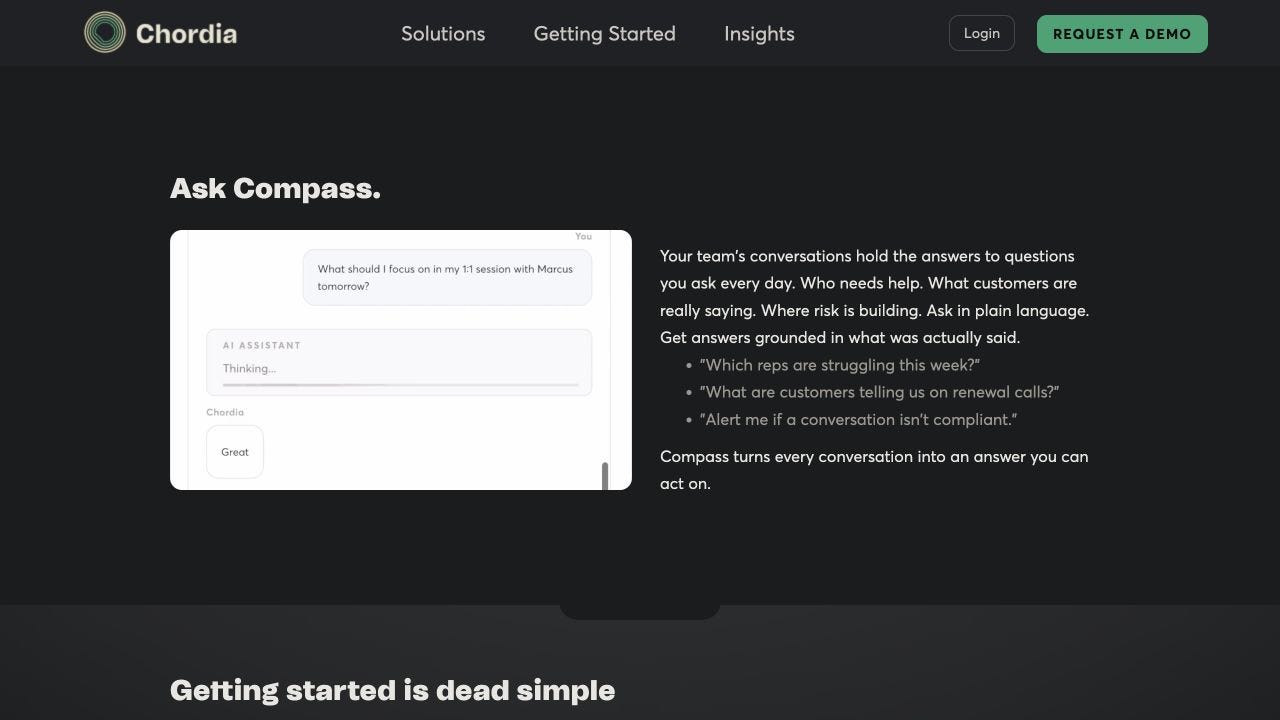Click the Marcus 1:1 session chat message
This screenshot has width=1280, height=720.
pos(447,278)
